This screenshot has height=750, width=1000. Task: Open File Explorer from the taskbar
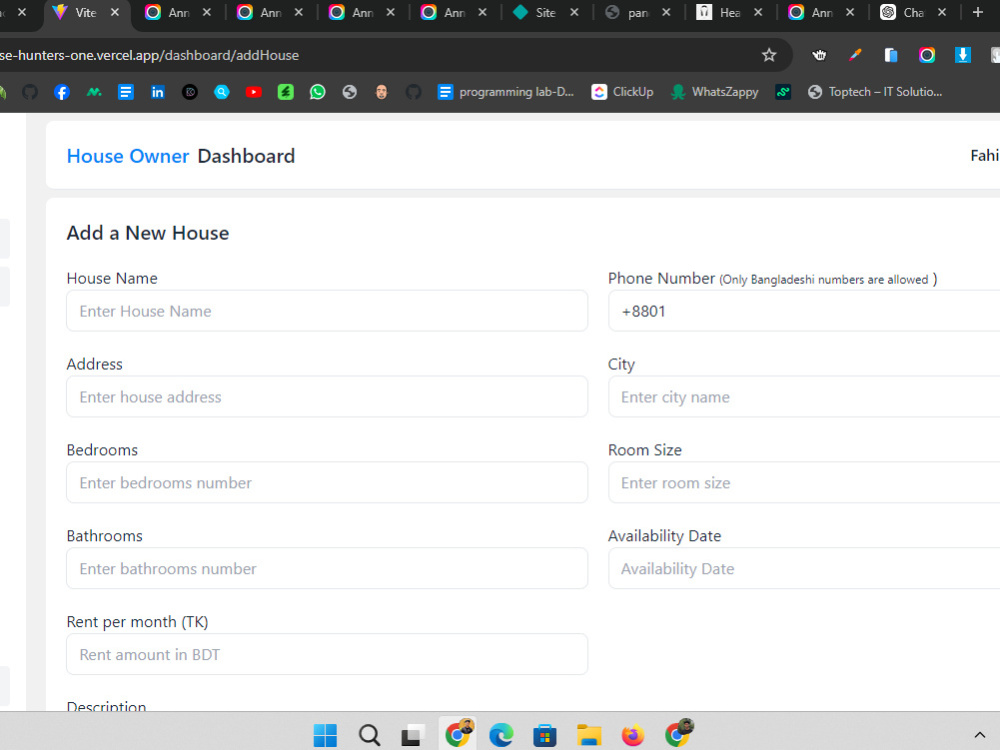click(589, 735)
